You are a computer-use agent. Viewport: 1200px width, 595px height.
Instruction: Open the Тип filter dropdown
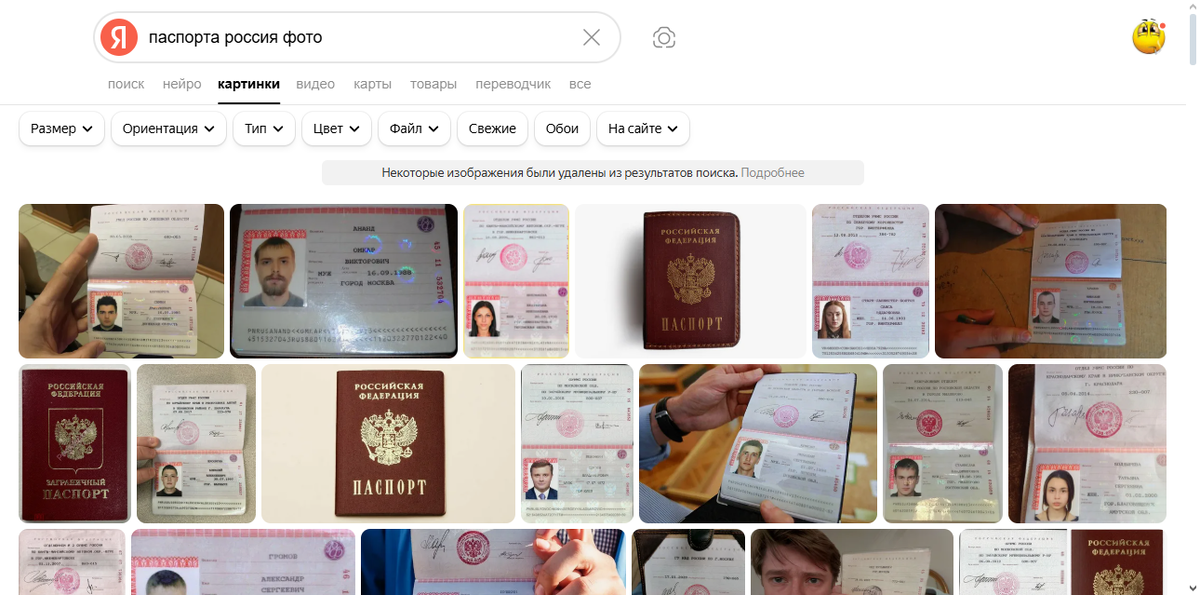coord(264,129)
